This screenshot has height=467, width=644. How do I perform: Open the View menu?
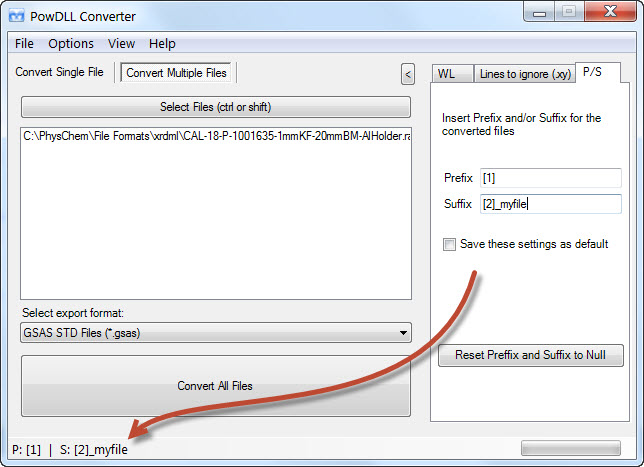point(121,44)
